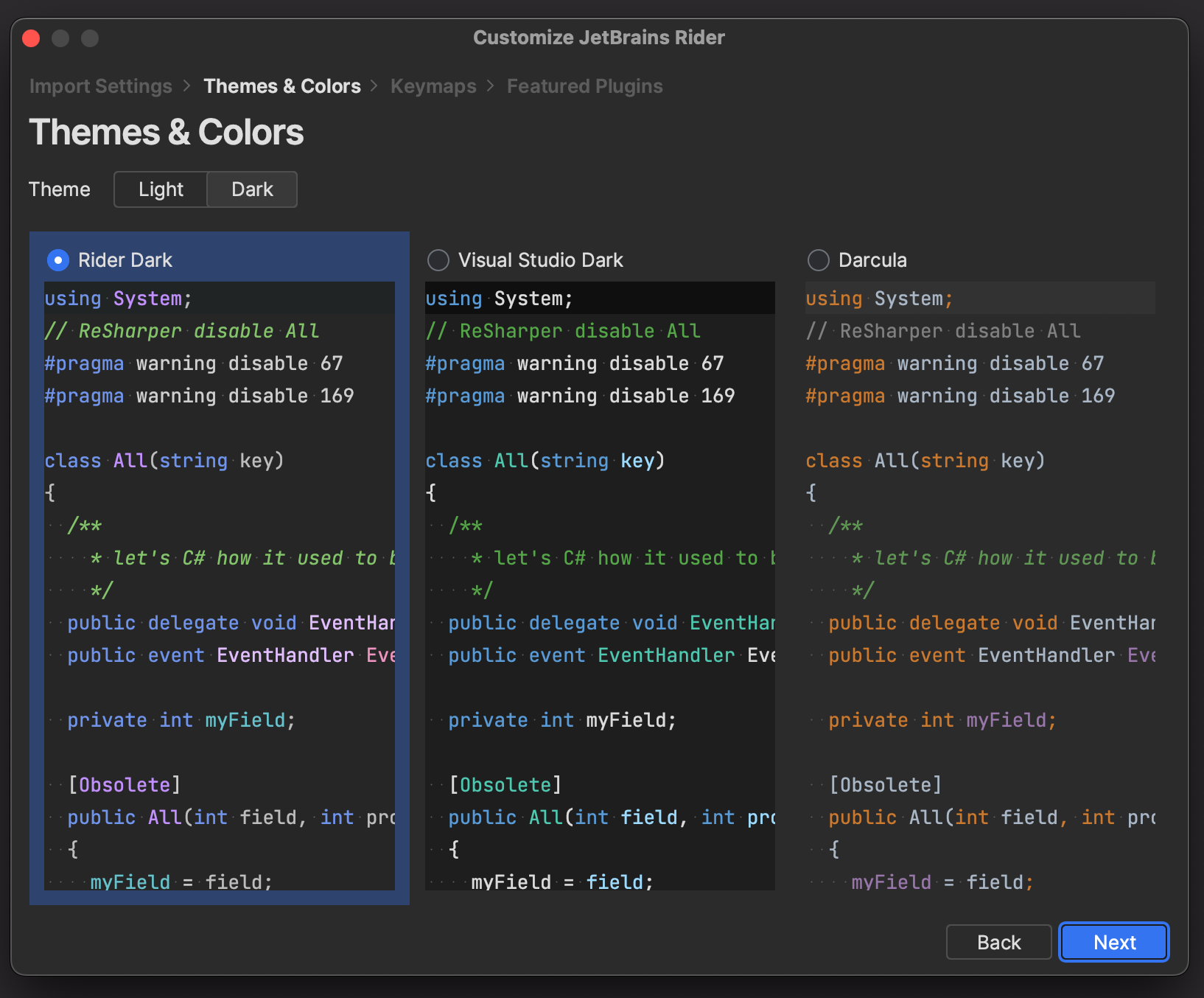Jump to Keymaps breadcrumb step
Viewport: 1204px width, 998px height.
[433, 86]
